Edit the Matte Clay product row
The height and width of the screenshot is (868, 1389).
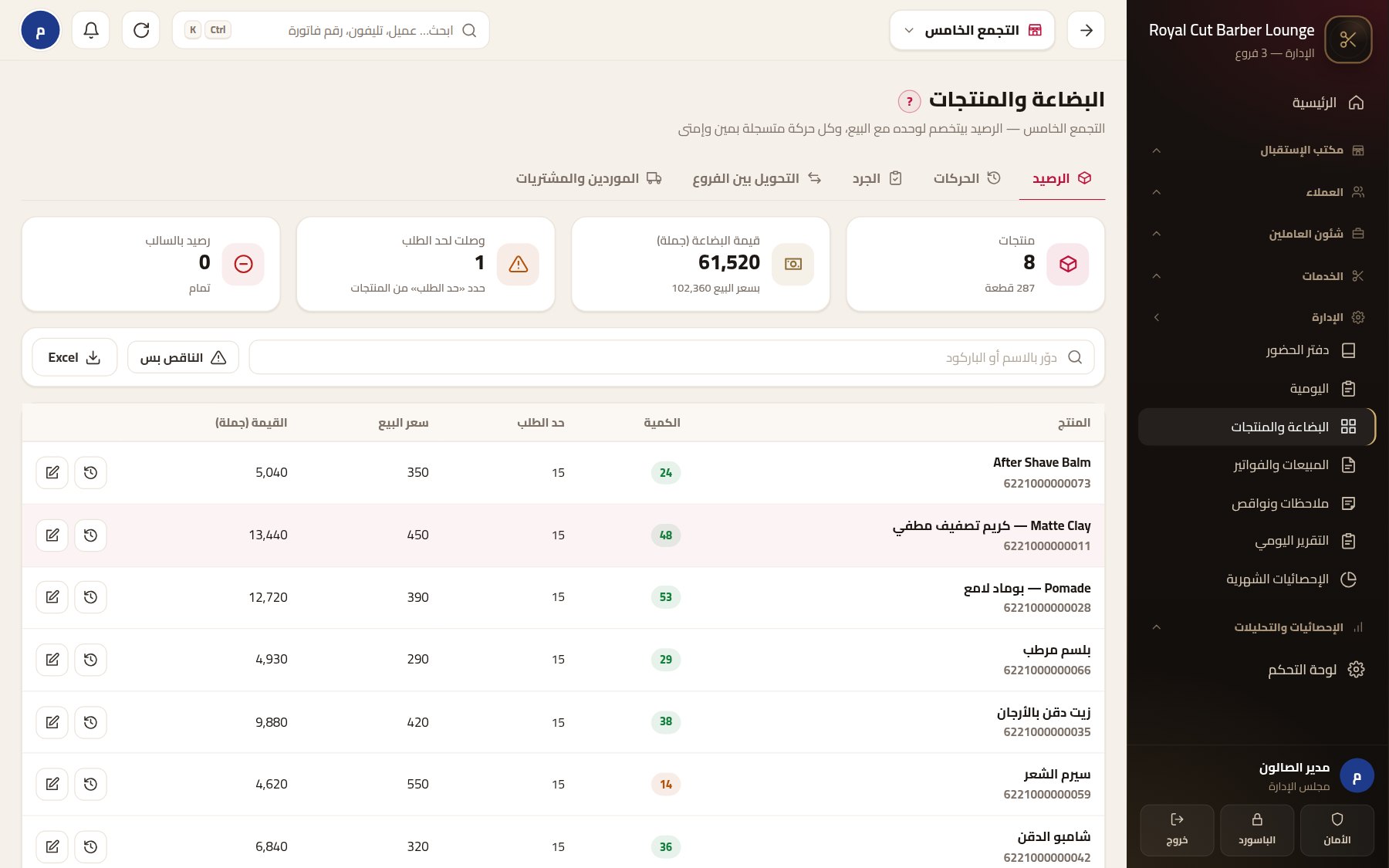(52, 535)
